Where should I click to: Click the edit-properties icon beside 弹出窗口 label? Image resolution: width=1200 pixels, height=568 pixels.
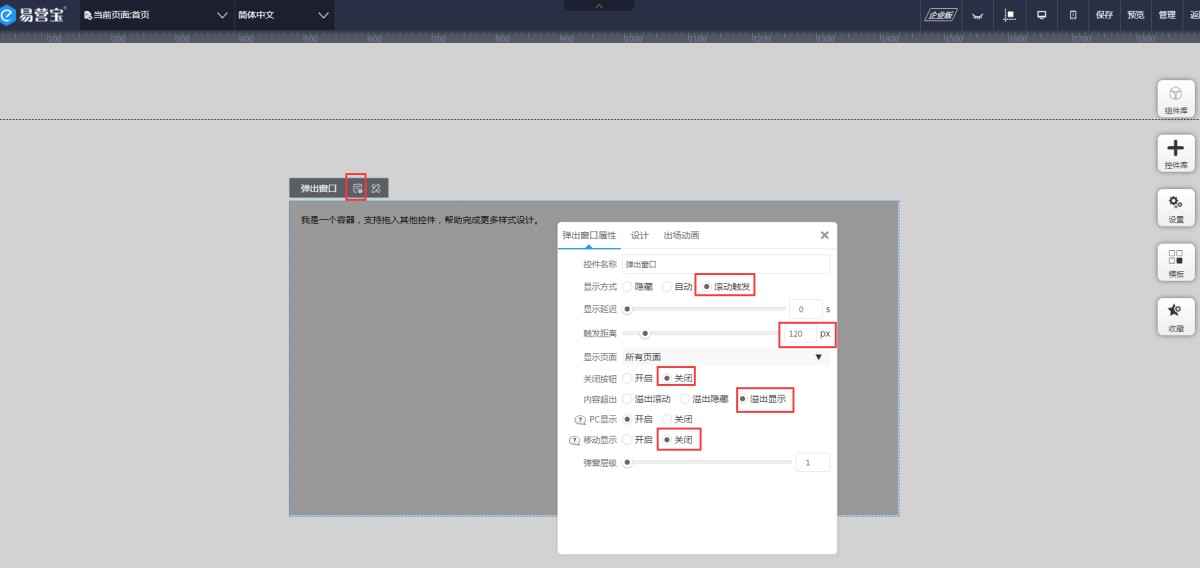(357, 188)
